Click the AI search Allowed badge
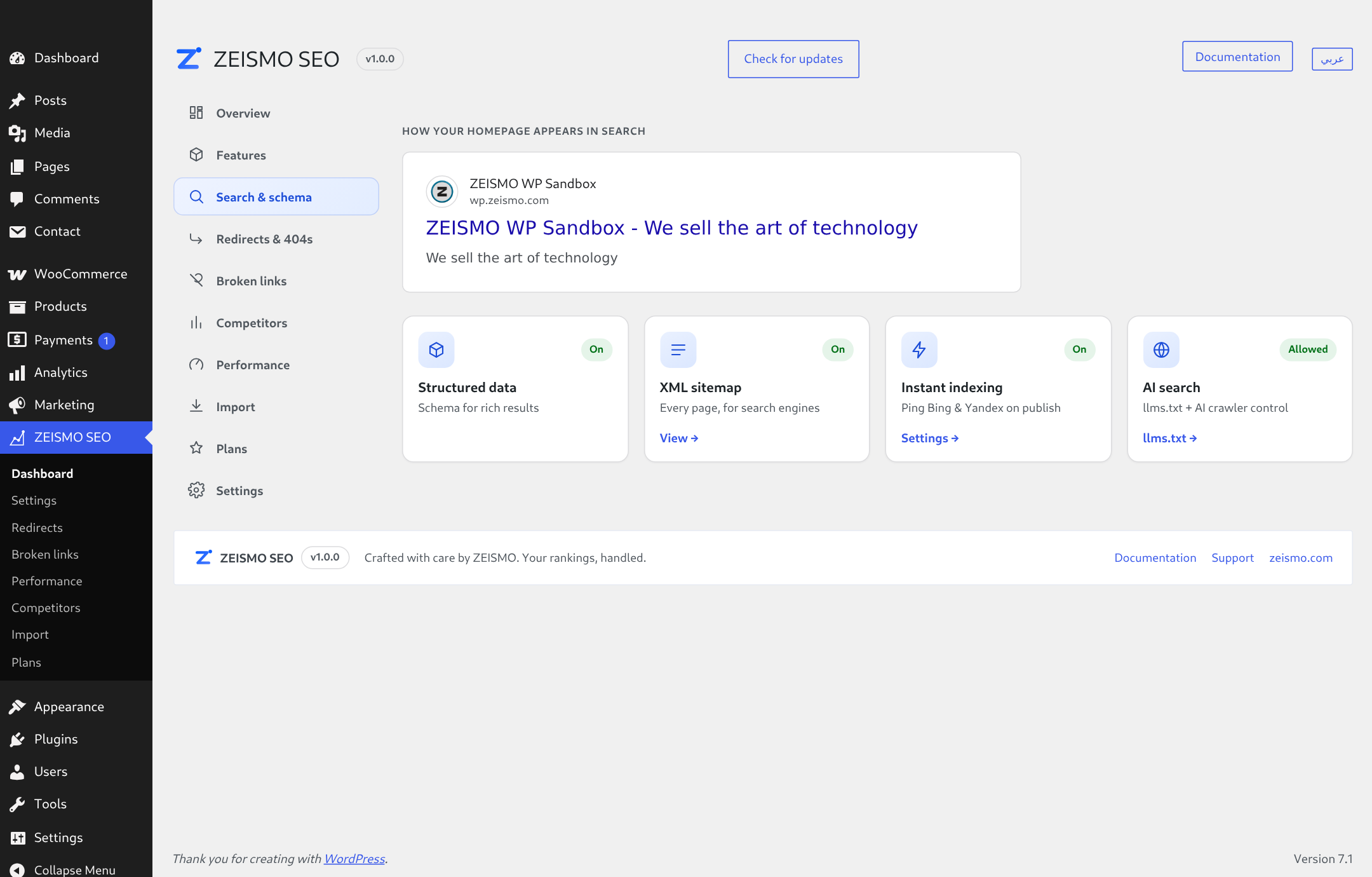Screen dimensions: 1372x877 pyautogui.click(x=1308, y=349)
